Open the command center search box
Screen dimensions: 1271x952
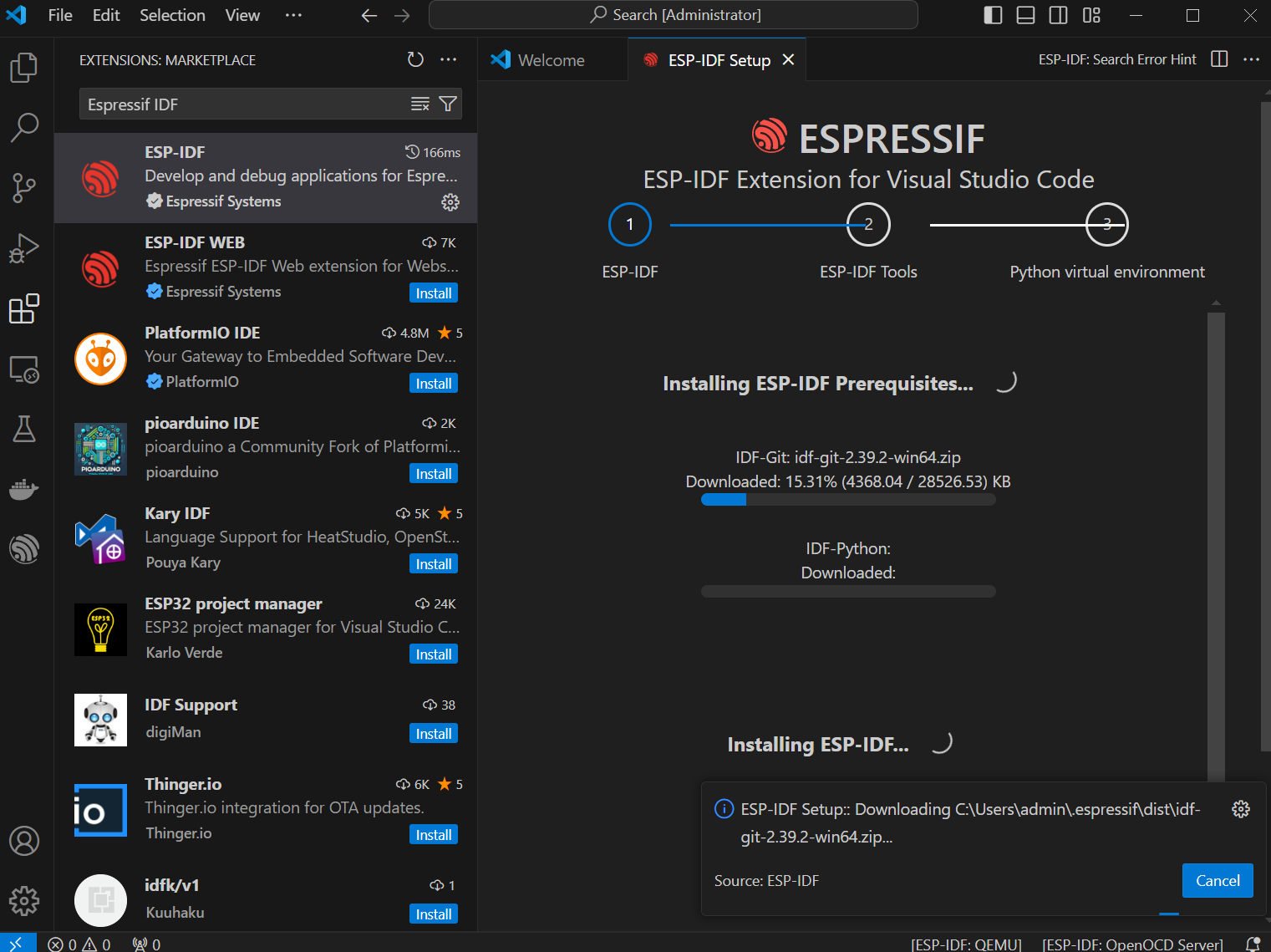point(674,15)
